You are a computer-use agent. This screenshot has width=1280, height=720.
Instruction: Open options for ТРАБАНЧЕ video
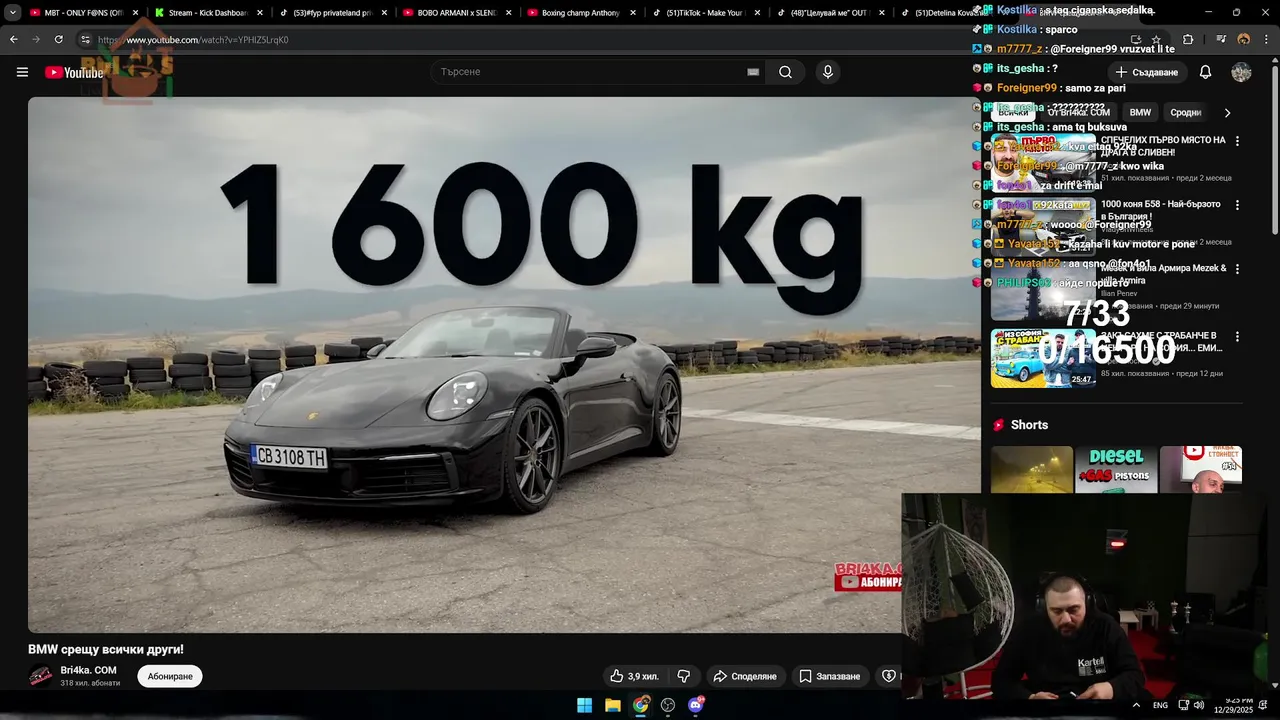[1237, 337]
